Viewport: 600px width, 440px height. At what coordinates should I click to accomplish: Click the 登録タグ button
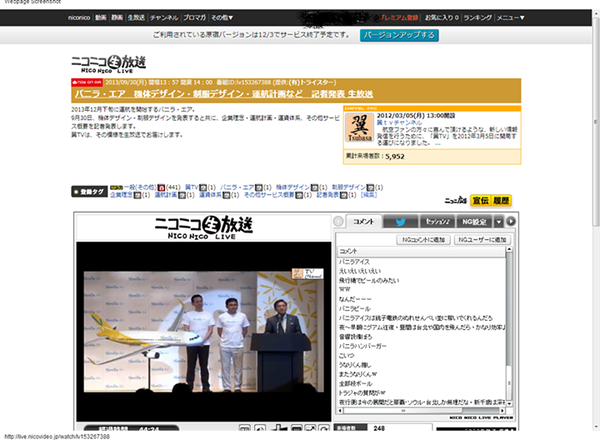point(89,192)
